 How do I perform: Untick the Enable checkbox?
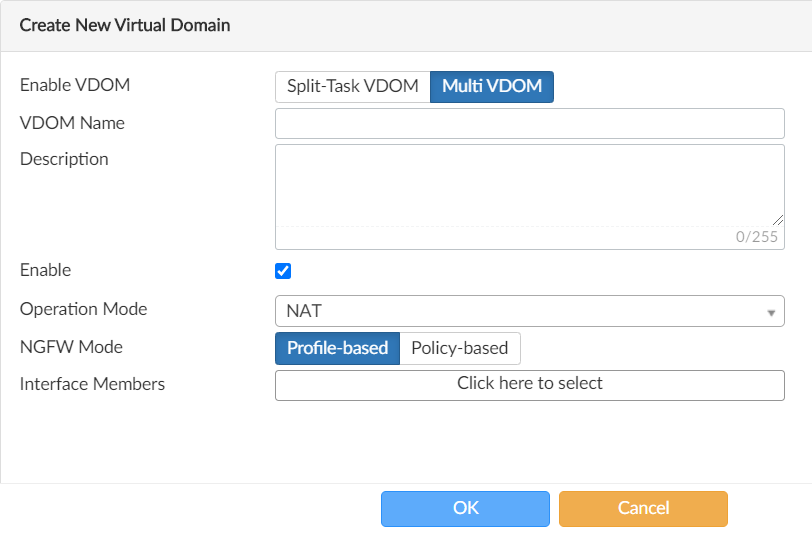(x=283, y=271)
